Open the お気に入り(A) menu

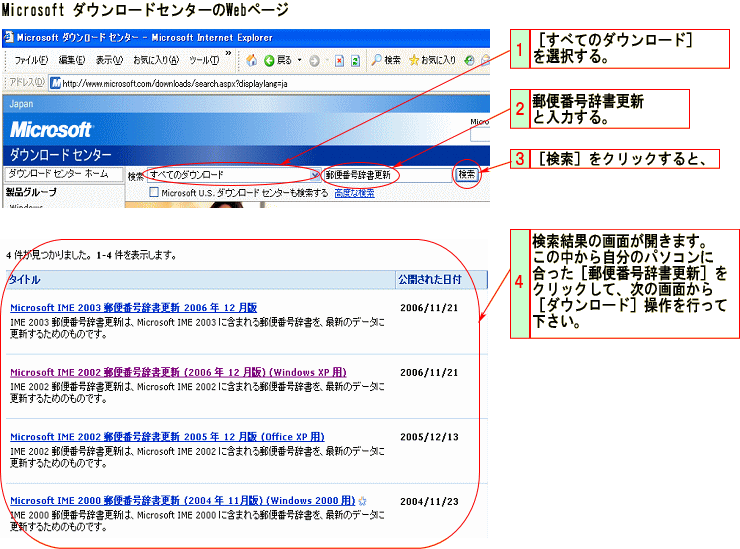pos(156,60)
